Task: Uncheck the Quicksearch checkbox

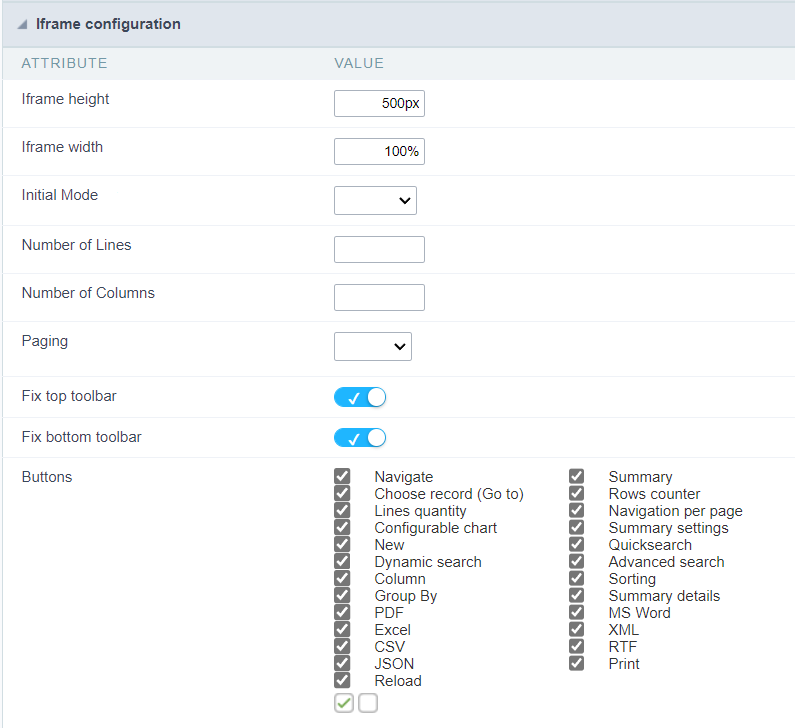Action: click(x=576, y=544)
